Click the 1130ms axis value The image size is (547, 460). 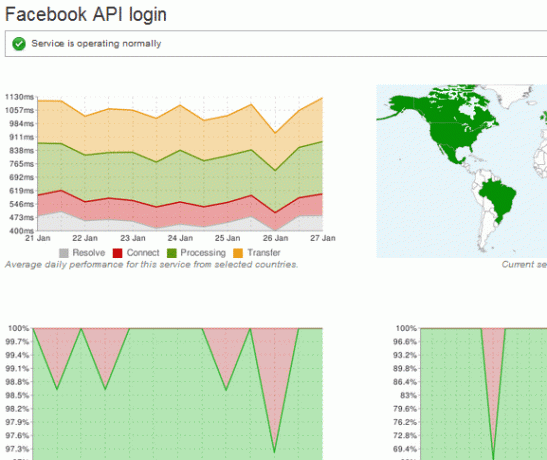(20, 97)
